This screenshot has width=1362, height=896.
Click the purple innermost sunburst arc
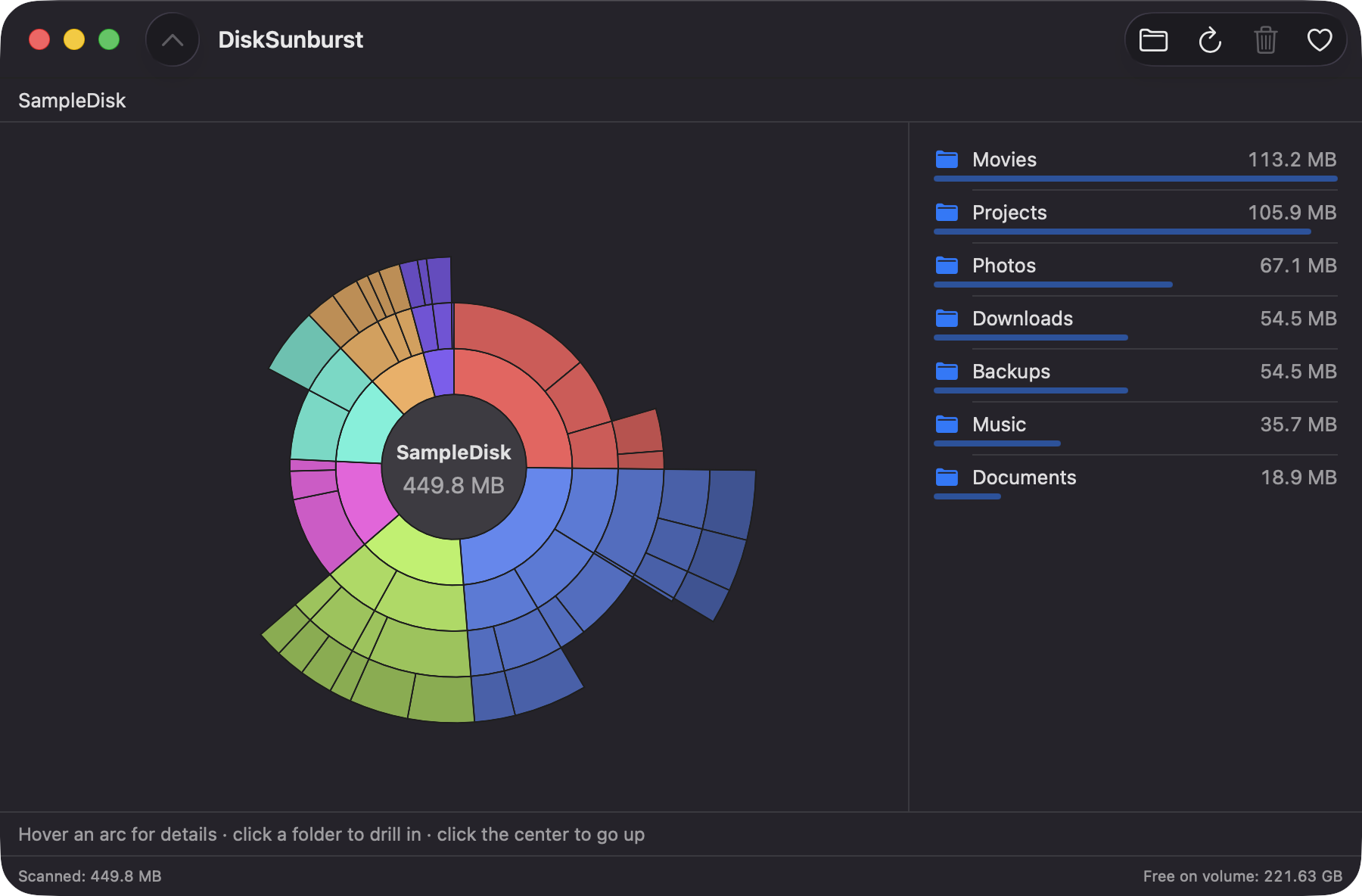coord(441,372)
